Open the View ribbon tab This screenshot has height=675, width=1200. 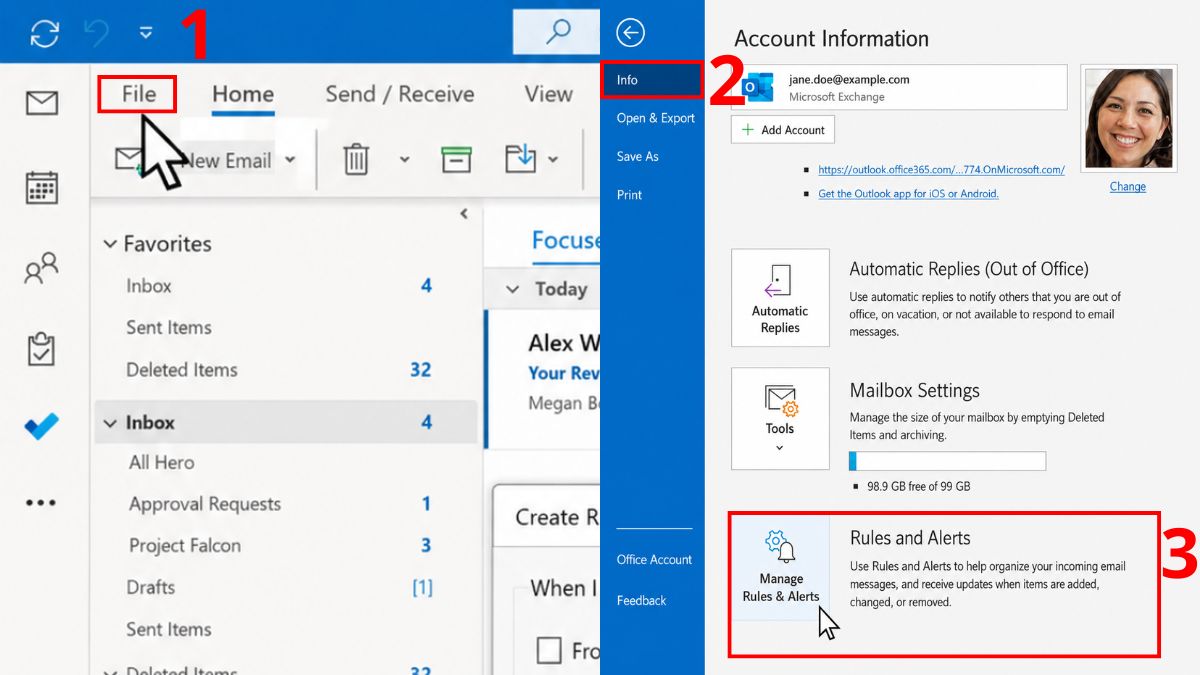pos(548,94)
